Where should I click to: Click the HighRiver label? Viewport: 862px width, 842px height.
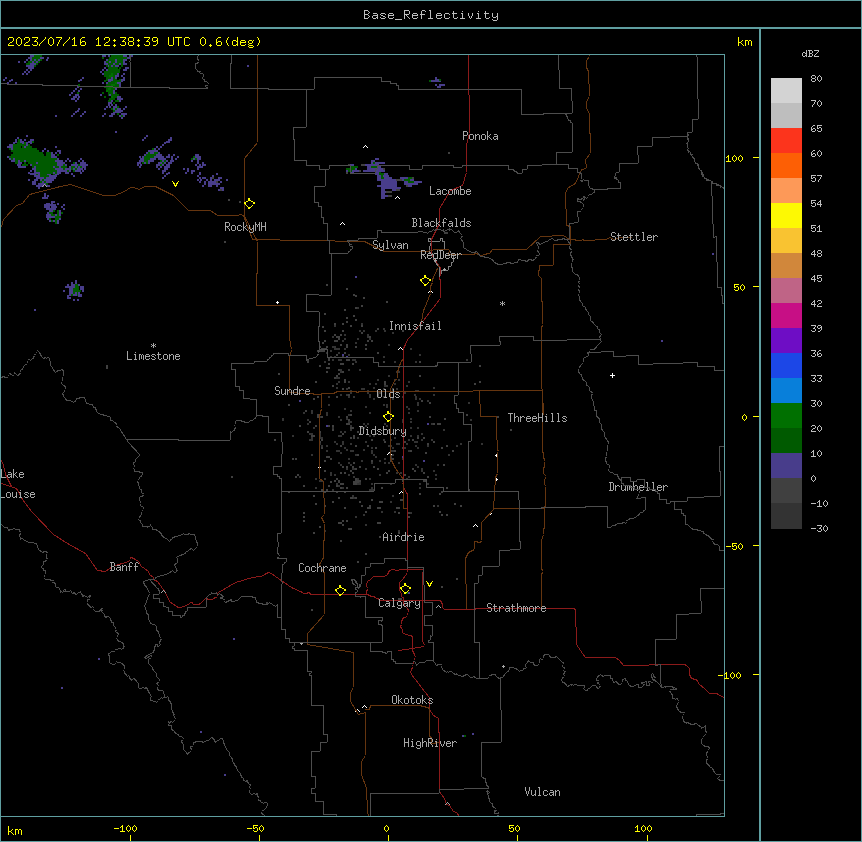point(430,743)
